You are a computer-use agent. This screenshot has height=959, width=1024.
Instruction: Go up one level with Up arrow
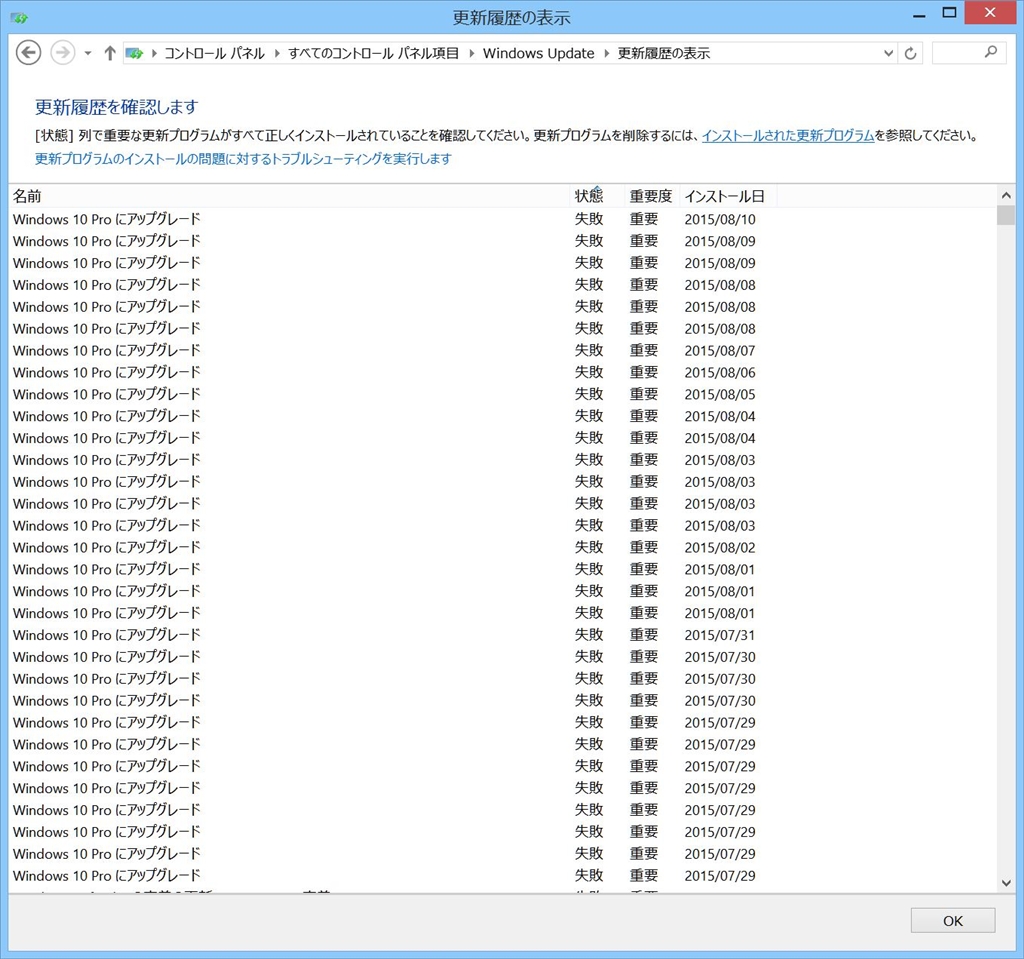pyautogui.click(x=110, y=53)
